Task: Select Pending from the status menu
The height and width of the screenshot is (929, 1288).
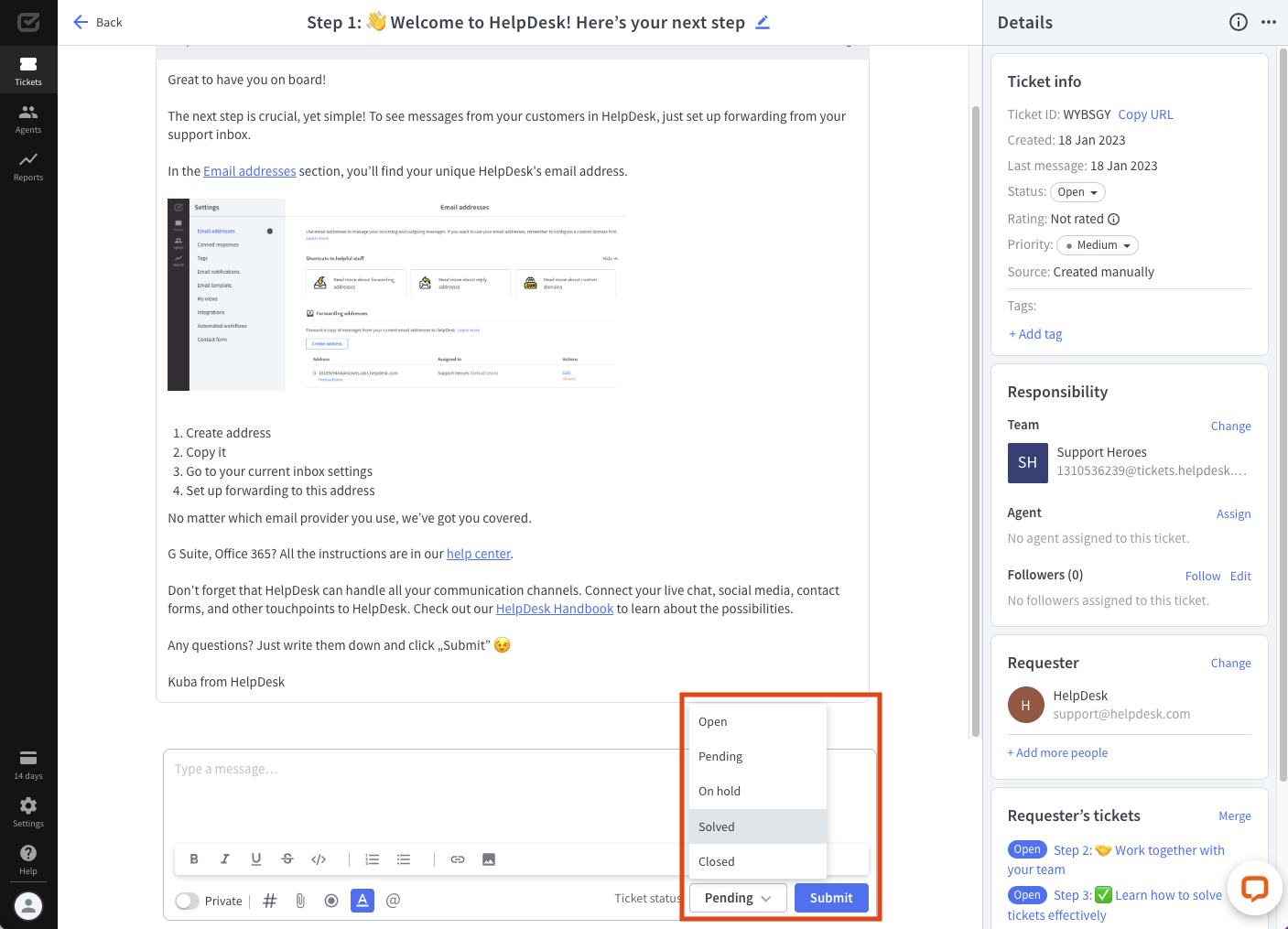Action: (757, 757)
